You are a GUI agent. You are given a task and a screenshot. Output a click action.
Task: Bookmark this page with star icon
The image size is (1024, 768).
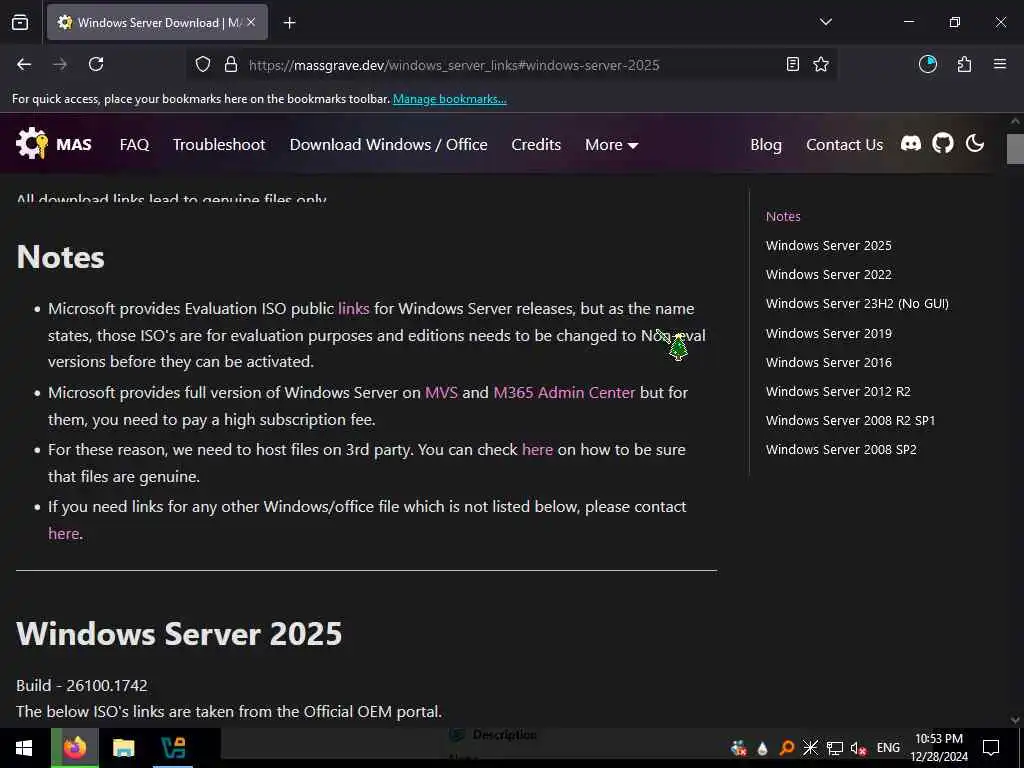(821, 64)
